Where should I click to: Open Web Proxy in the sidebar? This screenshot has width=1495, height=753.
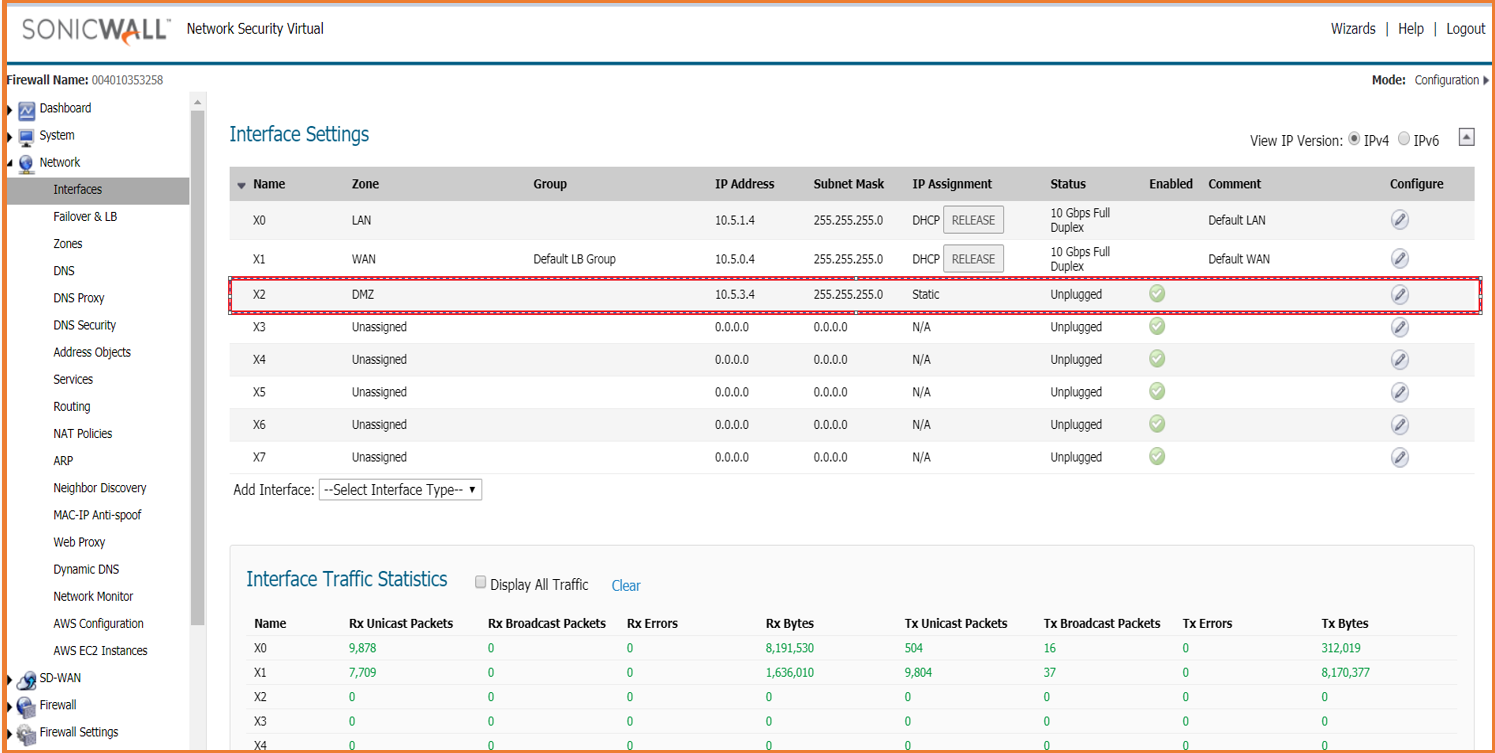[79, 543]
